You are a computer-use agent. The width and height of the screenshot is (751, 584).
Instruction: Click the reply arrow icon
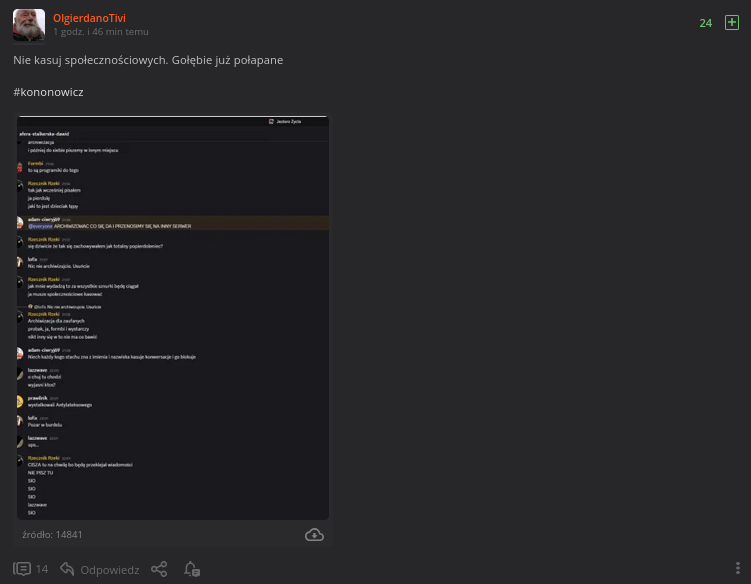click(68, 569)
